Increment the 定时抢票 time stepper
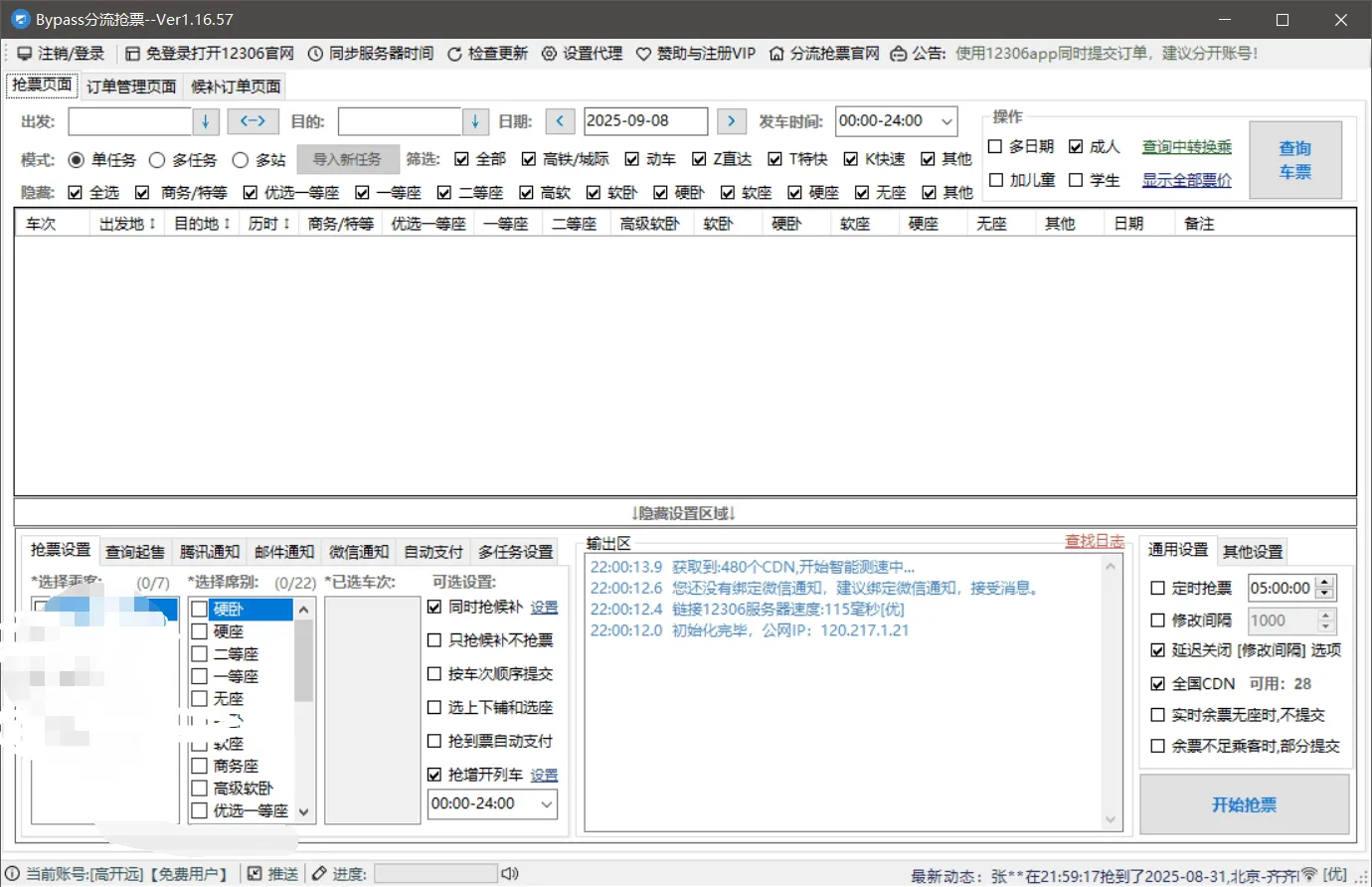The image size is (1372, 887). point(1326,582)
